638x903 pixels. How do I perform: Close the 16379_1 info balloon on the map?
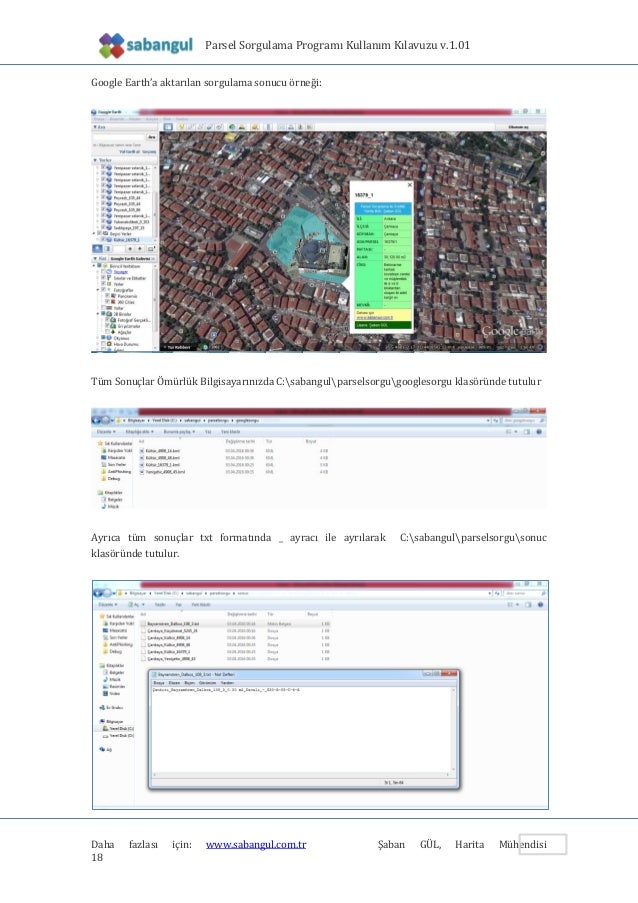click(x=409, y=185)
